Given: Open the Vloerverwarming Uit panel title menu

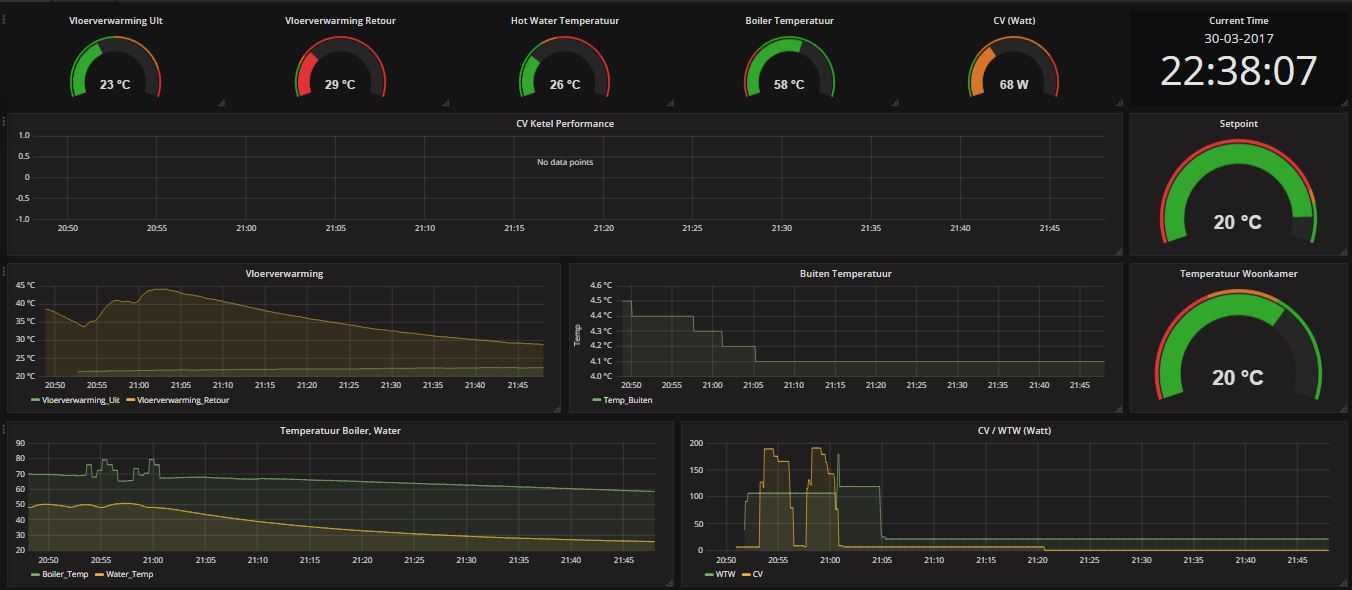Looking at the screenshot, I should tap(115, 20).
